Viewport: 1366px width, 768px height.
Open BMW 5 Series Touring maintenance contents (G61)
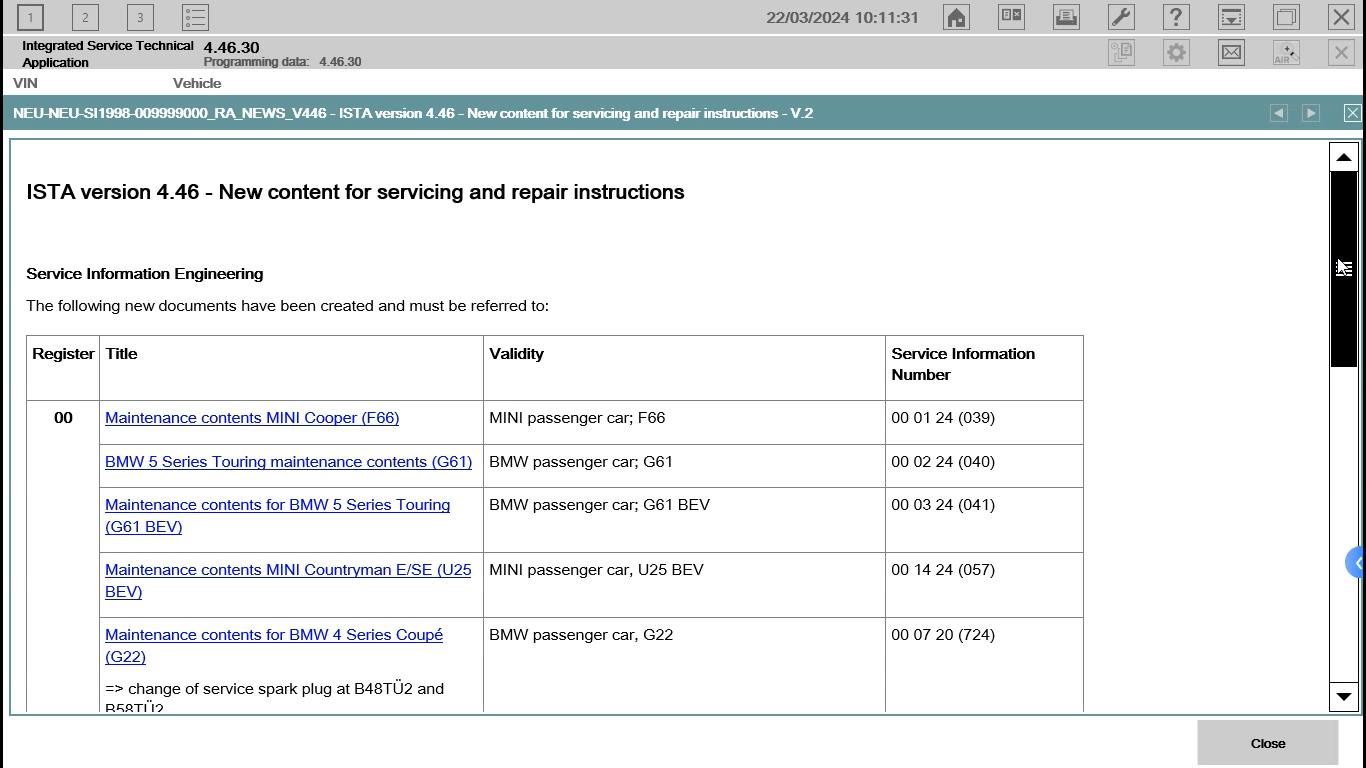point(288,462)
